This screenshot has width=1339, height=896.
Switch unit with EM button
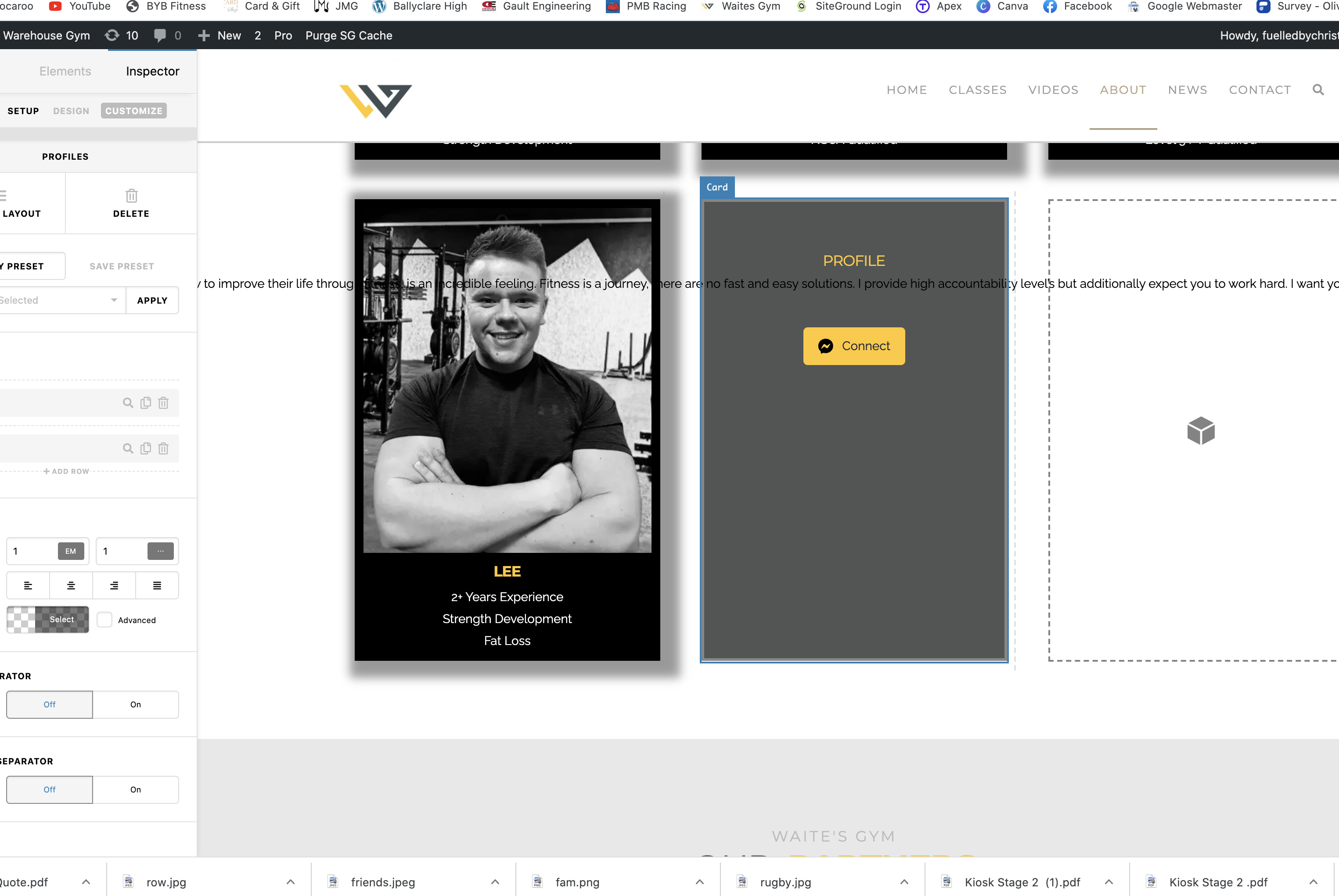pos(71,552)
